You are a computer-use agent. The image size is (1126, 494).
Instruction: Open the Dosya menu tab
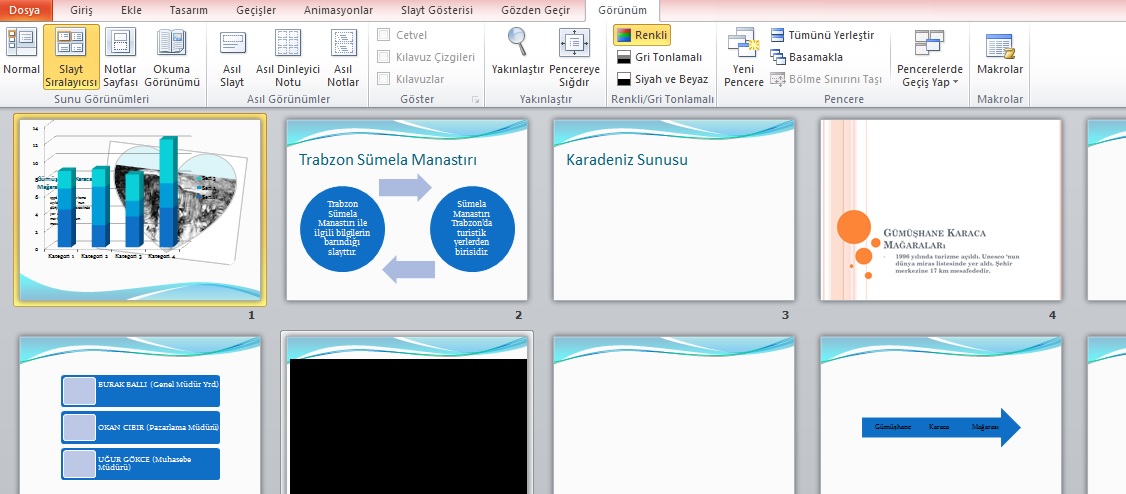pyautogui.click(x=25, y=10)
